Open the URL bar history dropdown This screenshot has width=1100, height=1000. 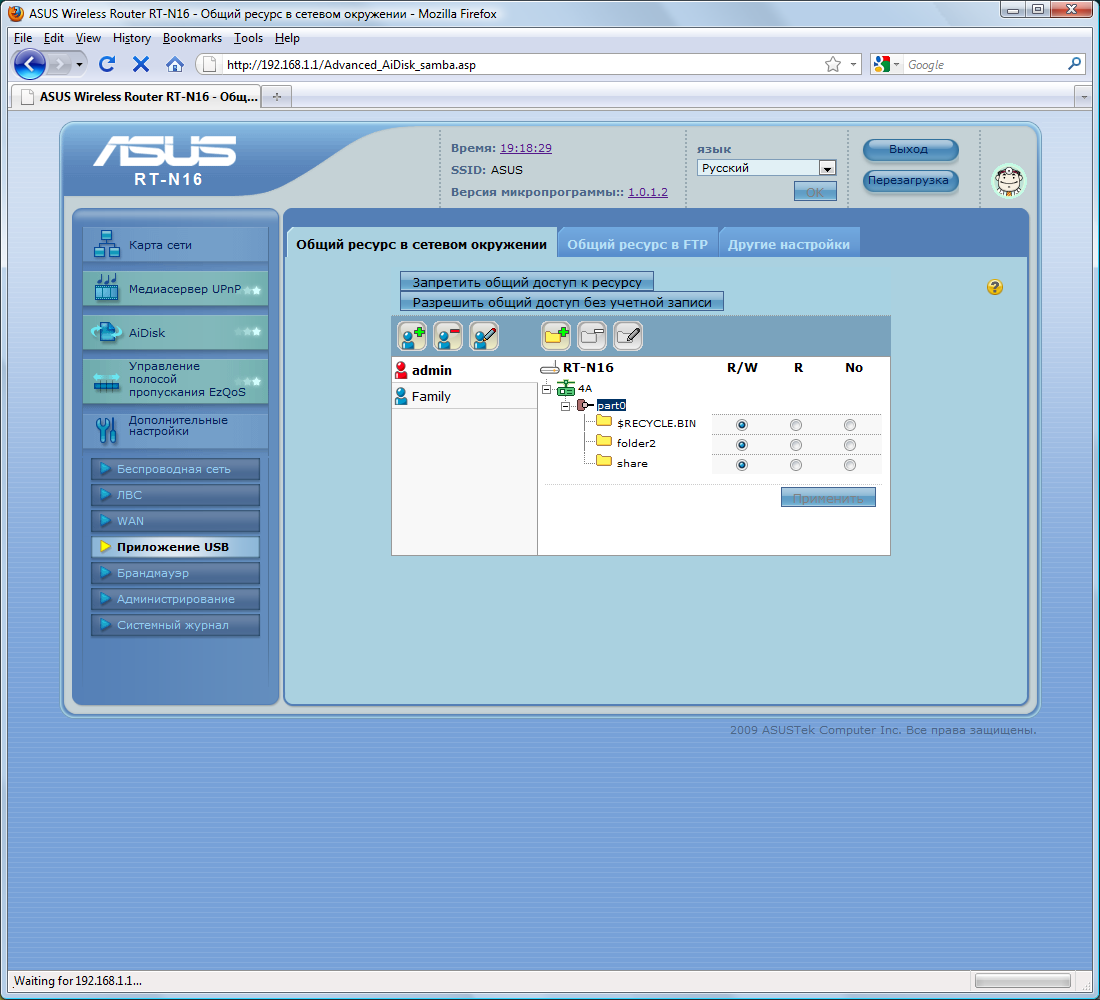tap(853, 65)
